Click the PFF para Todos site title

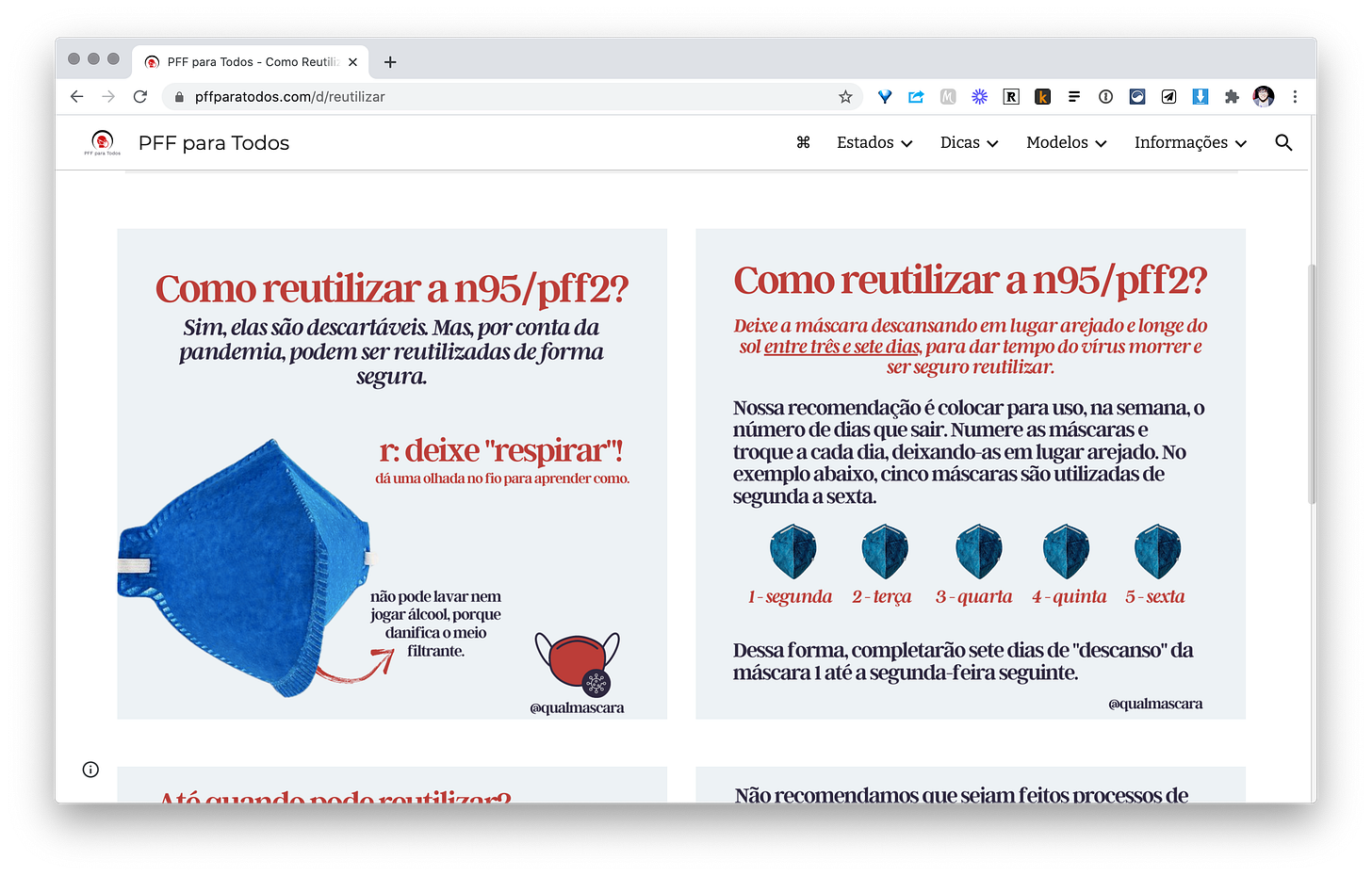click(x=214, y=143)
